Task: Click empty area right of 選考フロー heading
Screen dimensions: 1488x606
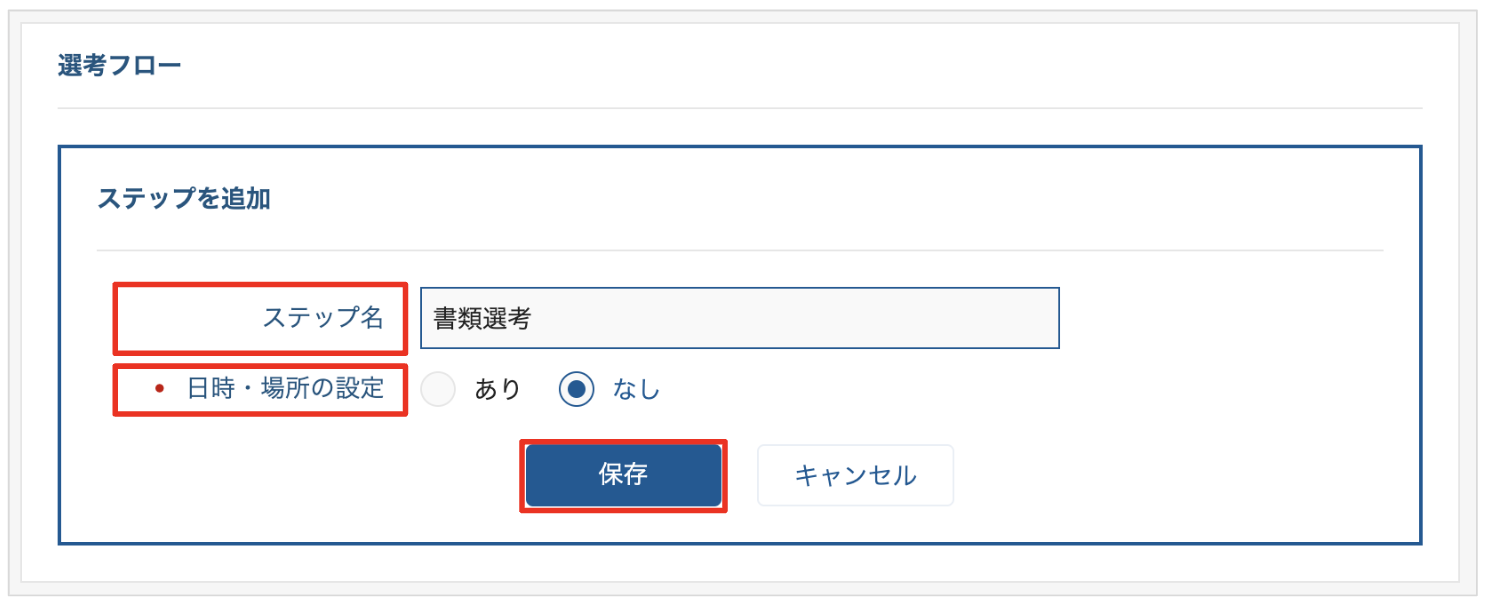Action: click(800, 67)
